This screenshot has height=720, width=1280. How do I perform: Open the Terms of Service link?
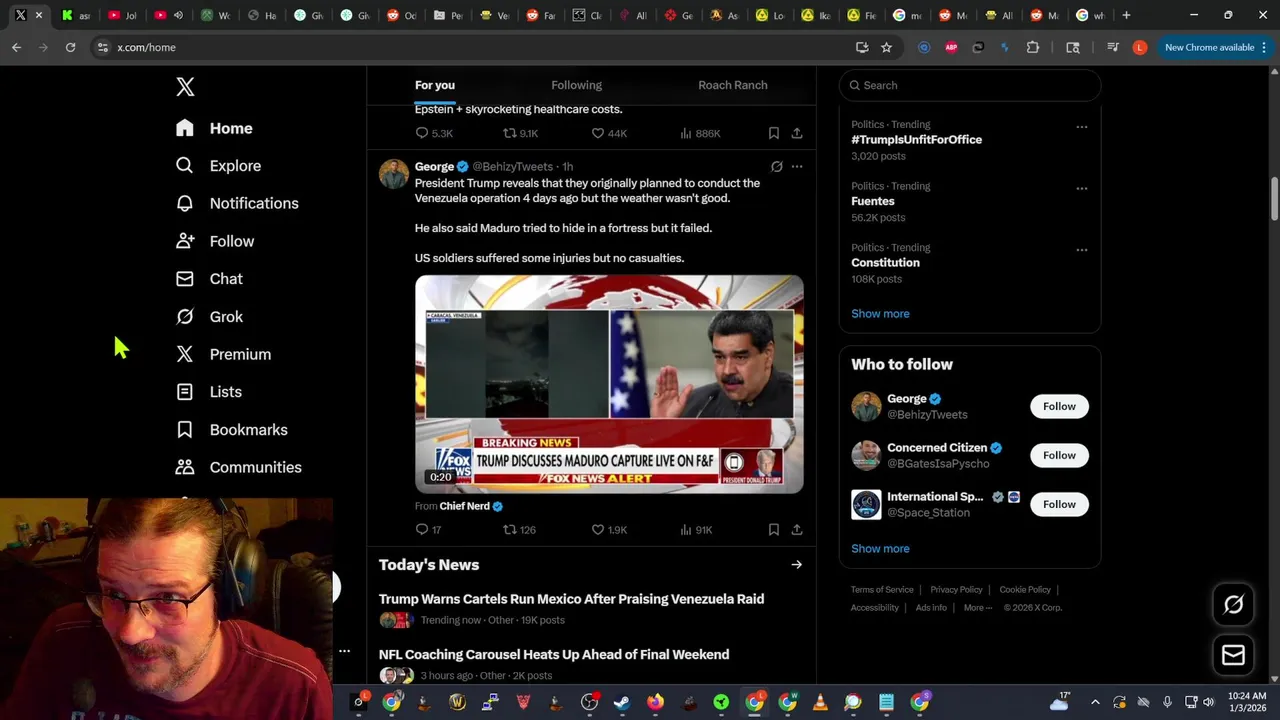[x=882, y=590]
